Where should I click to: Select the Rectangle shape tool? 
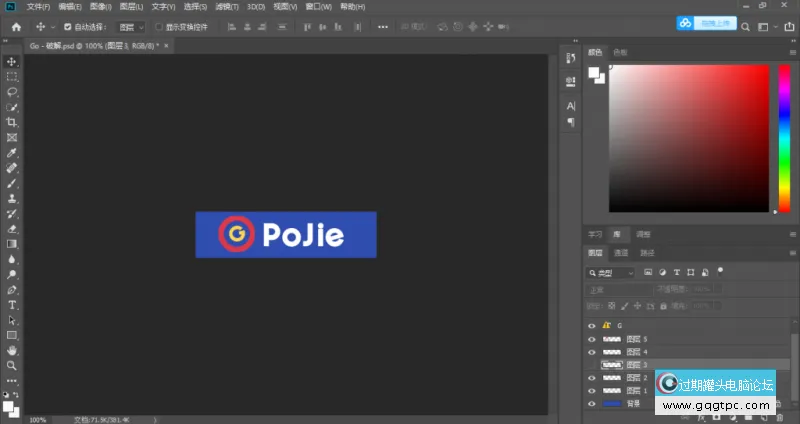pos(12,335)
